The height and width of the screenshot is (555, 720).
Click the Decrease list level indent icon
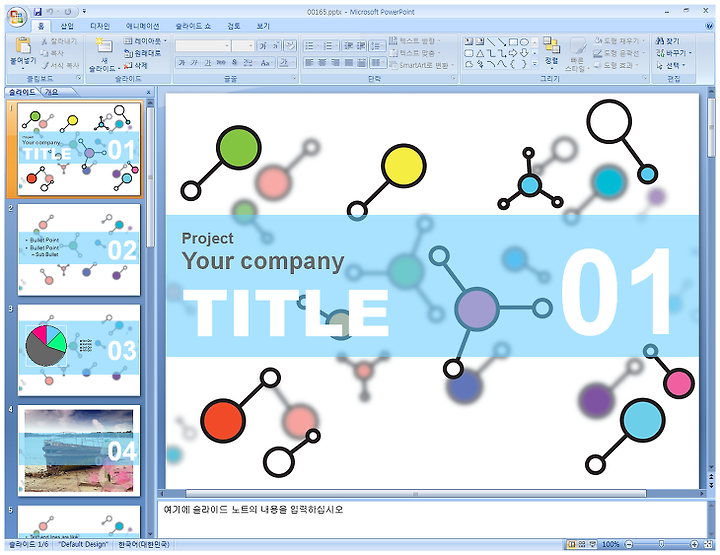[x=349, y=45]
